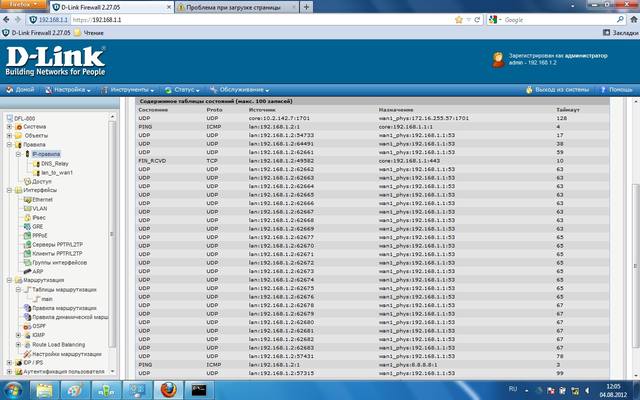640x400 pixels.
Task: Click tree panel scroll-down arrow
Action: [x=112, y=372]
